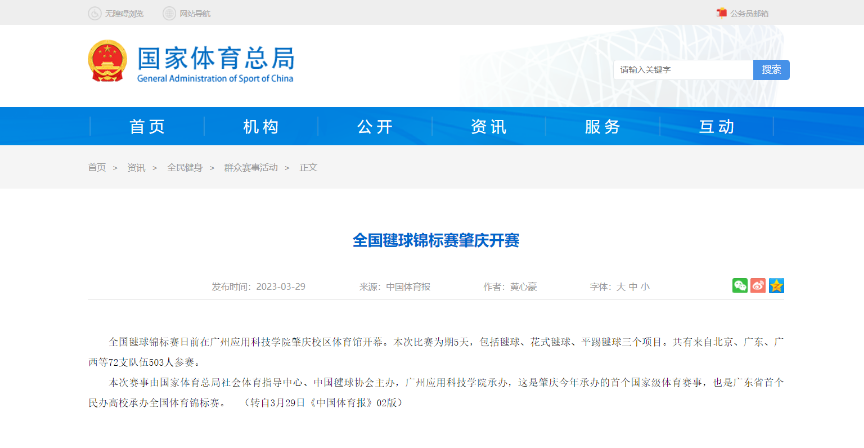Follow the 全民健身 breadcrumb link
This screenshot has height=448, width=864.
pos(184,167)
